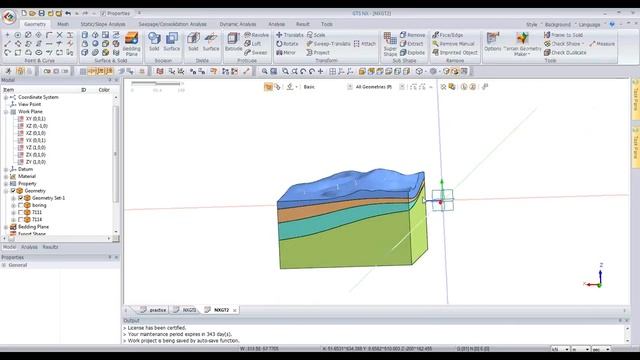Select the Sweep protrude tool
The height and width of the screenshot is (360, 640).
tap(256, 53)
